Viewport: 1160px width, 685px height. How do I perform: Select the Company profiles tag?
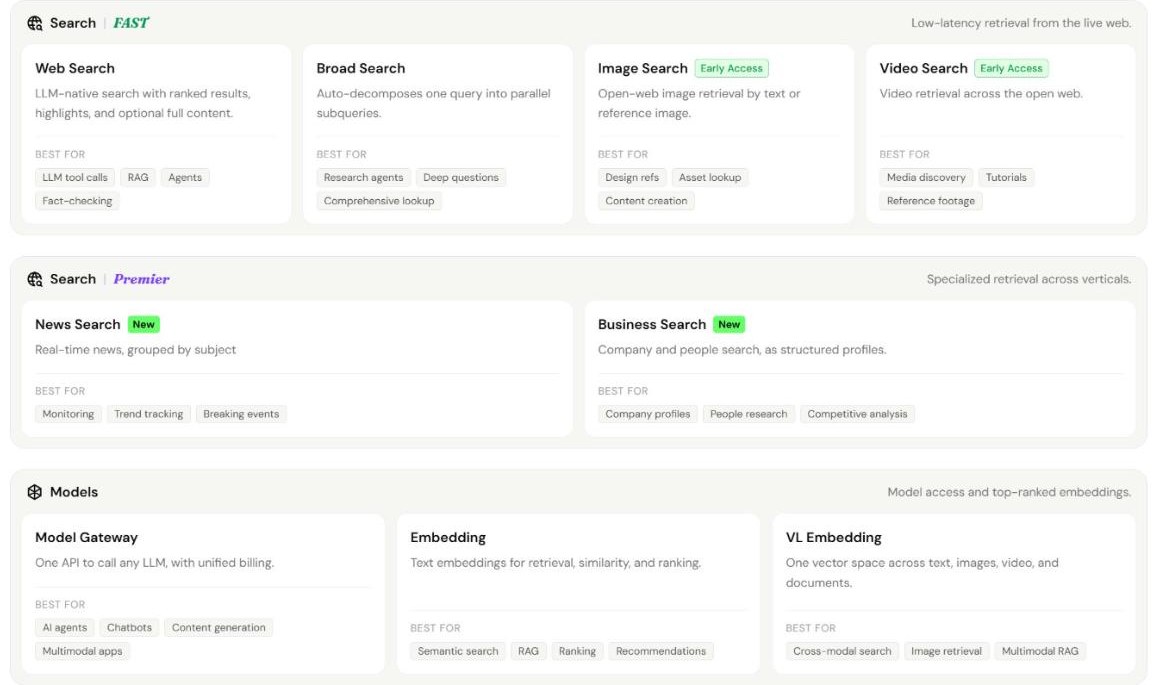coord(647,414)
